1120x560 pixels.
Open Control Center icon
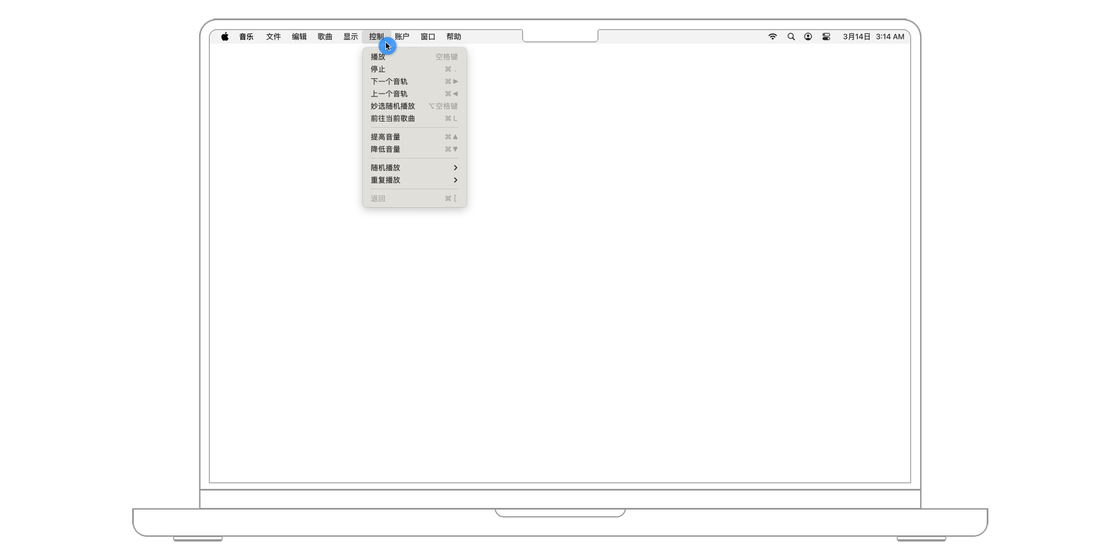coord(826,37)
